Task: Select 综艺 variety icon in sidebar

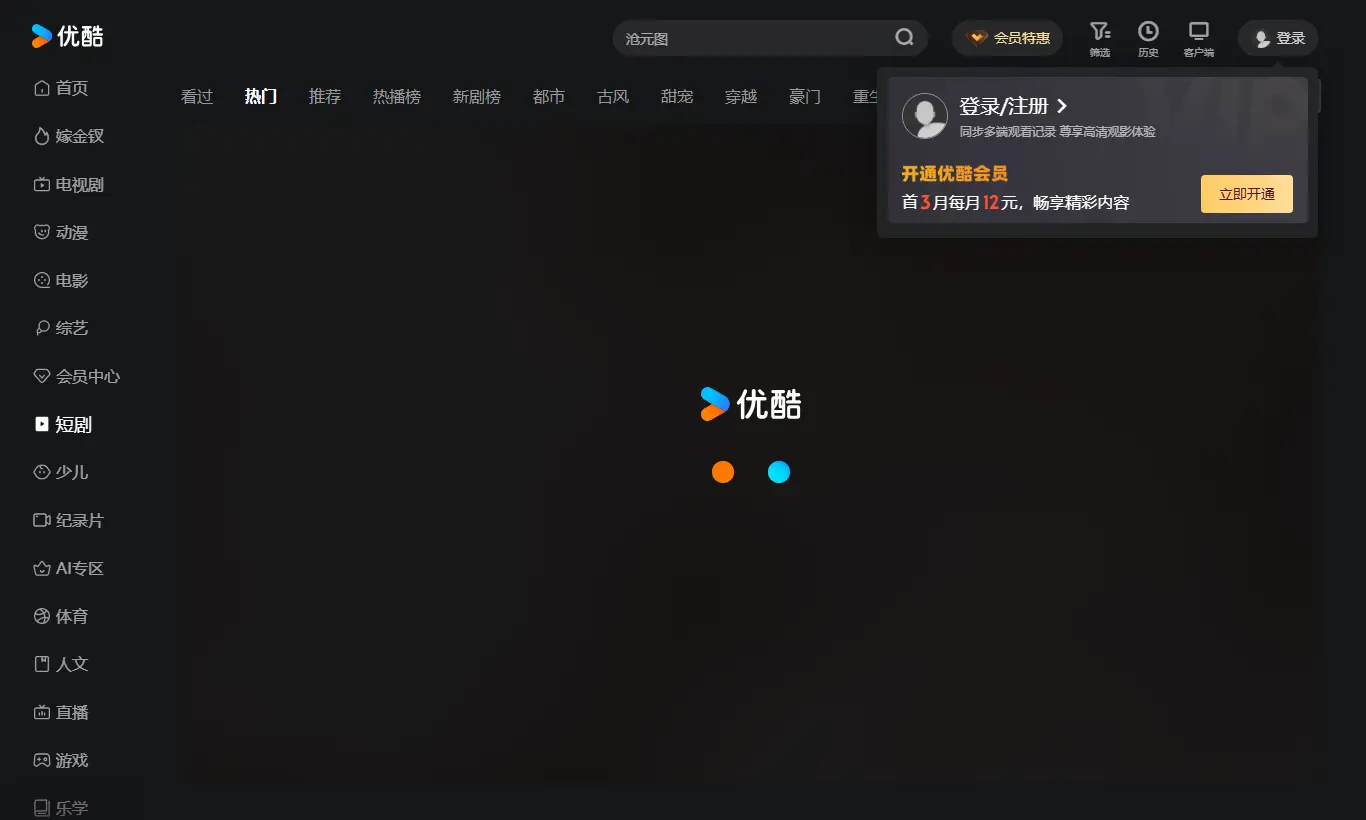Action: (42, 328)
